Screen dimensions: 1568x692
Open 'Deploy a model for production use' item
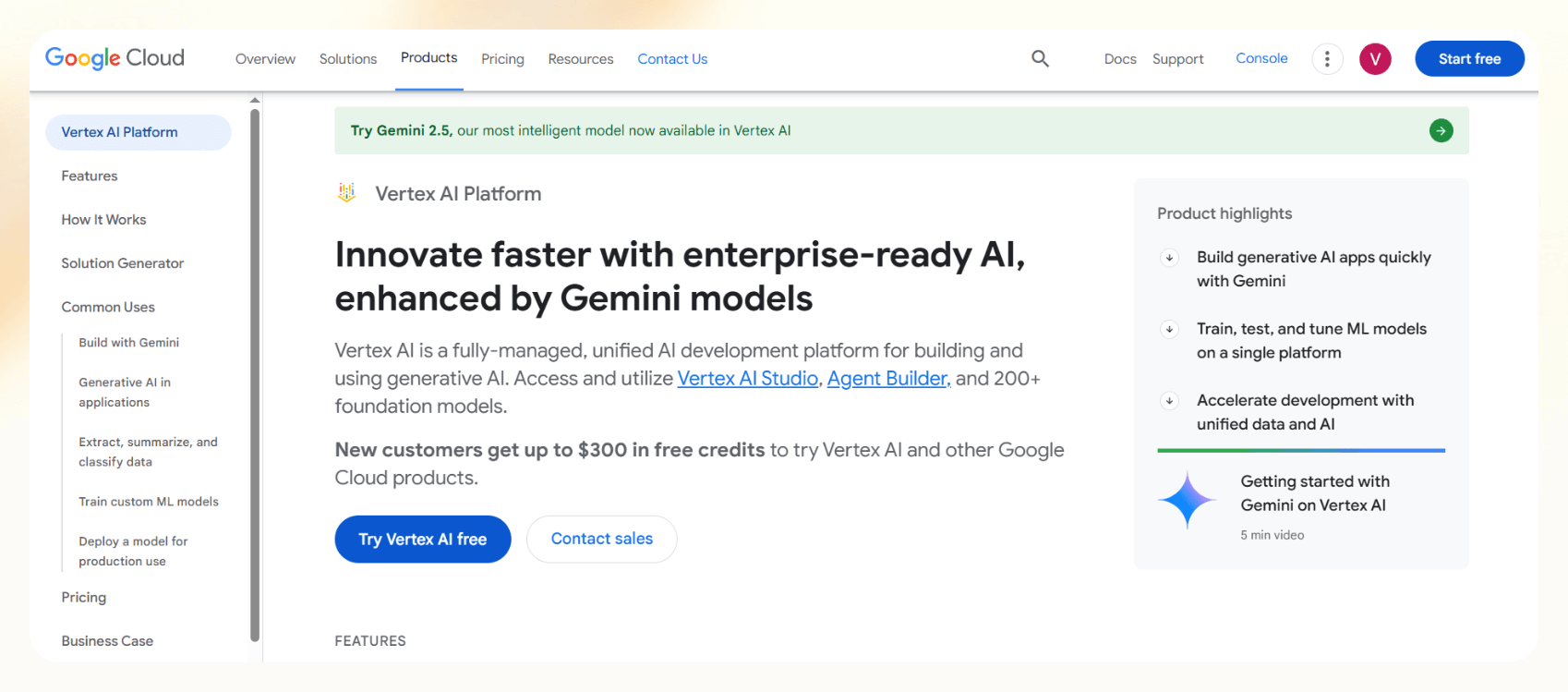(x=133, y=551)
